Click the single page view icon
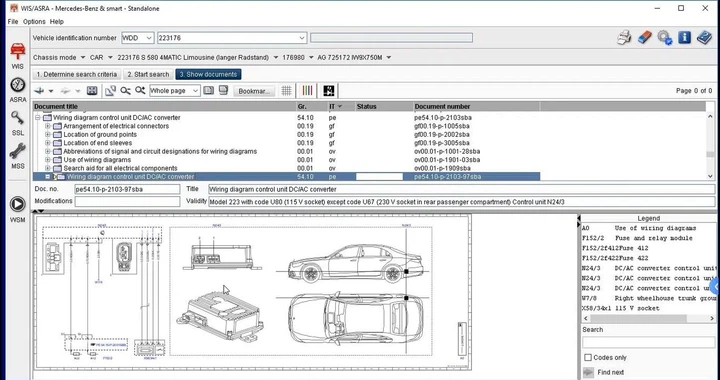 pyautogui.click(x=208, y=91)
